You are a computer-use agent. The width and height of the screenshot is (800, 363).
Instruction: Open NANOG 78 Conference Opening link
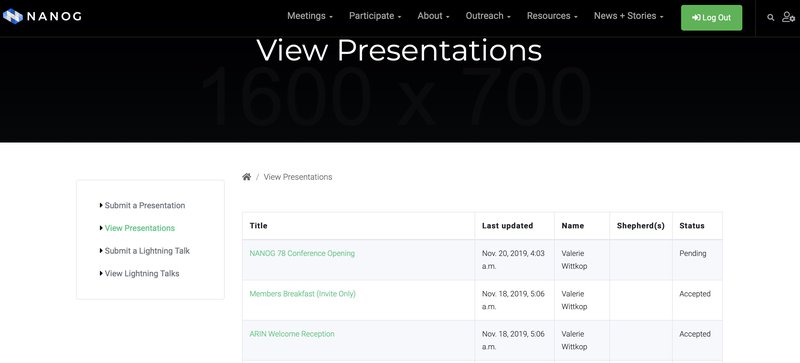click(x=302, y=253)
